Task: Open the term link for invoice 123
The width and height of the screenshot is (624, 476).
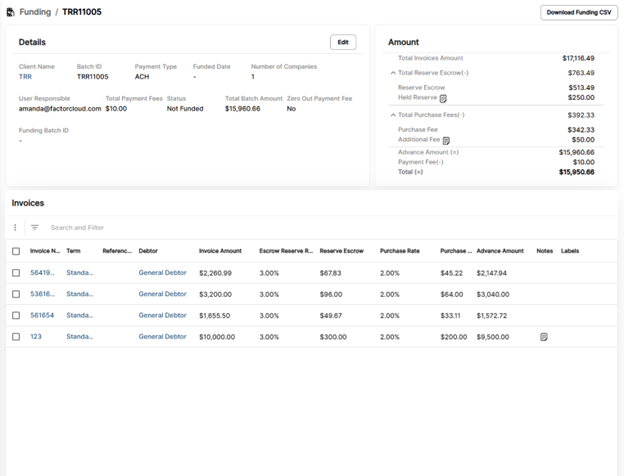Action: coord(80,337)
